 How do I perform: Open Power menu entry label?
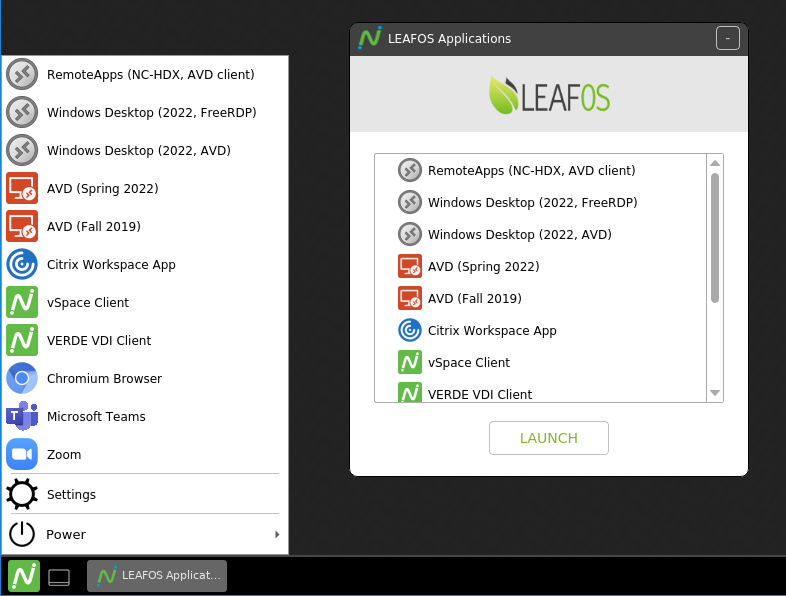click(x=66, y=535)
